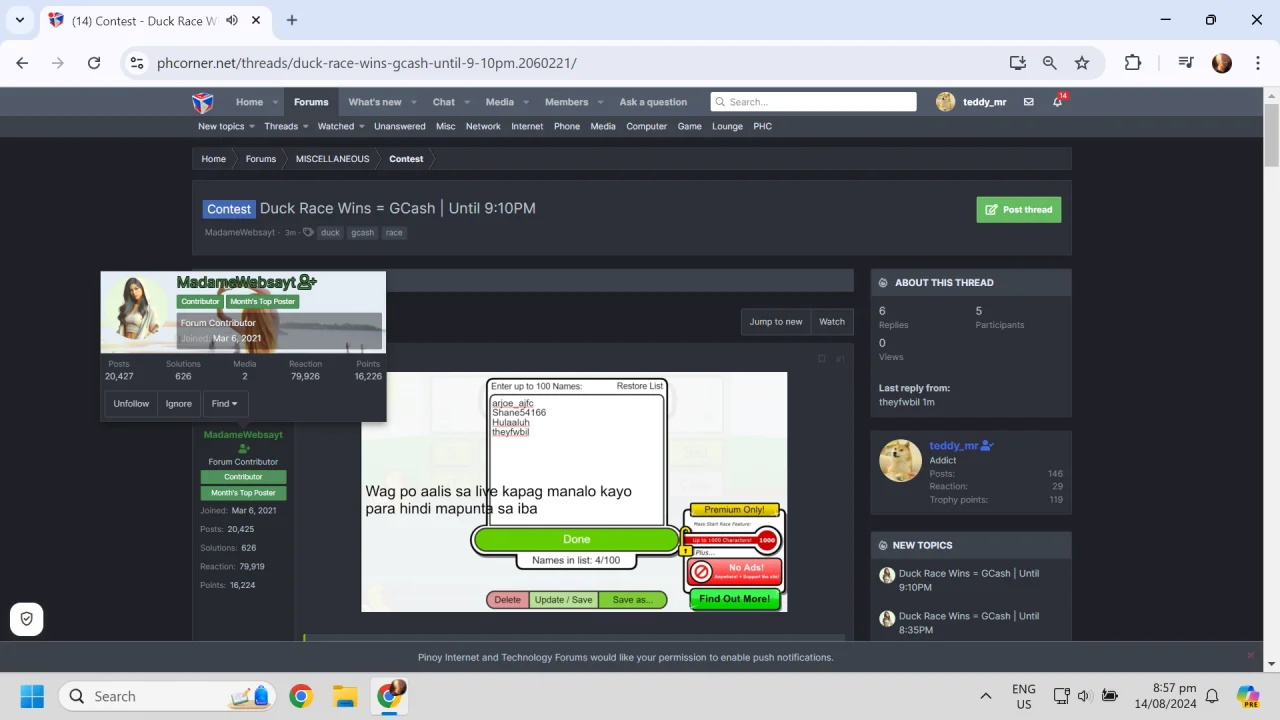1280x720 pixels.
Task: Click the 'race' thread tag
Action: [x=394, y=233]
